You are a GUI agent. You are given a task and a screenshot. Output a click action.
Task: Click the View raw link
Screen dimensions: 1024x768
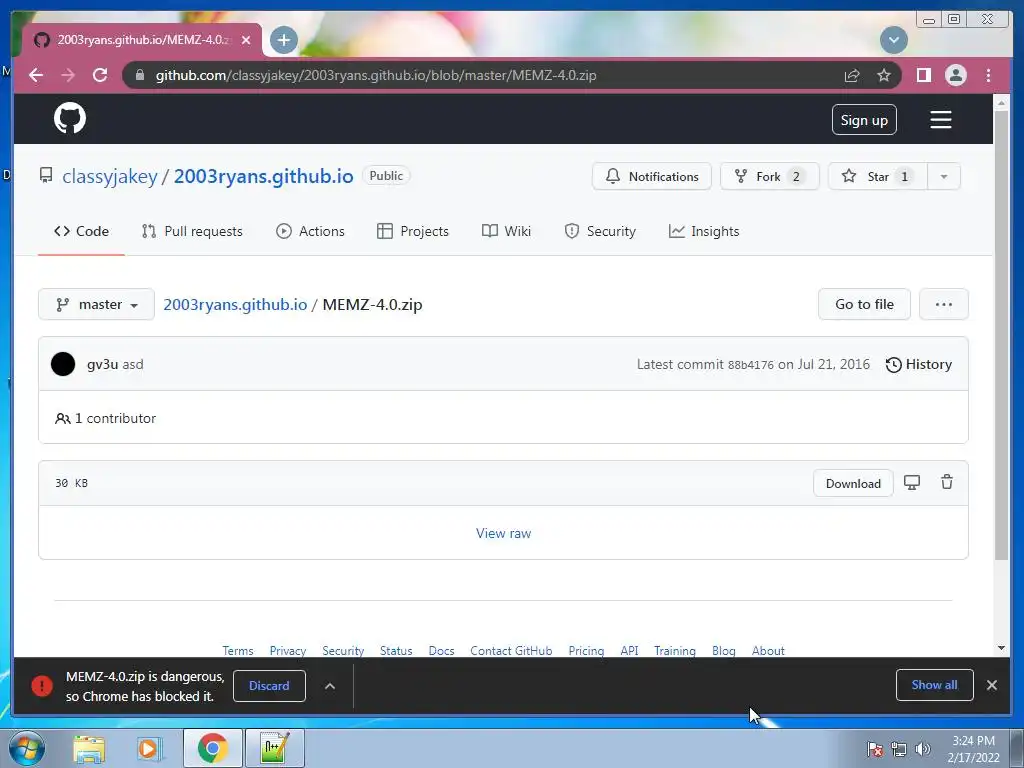click(504, 533)
